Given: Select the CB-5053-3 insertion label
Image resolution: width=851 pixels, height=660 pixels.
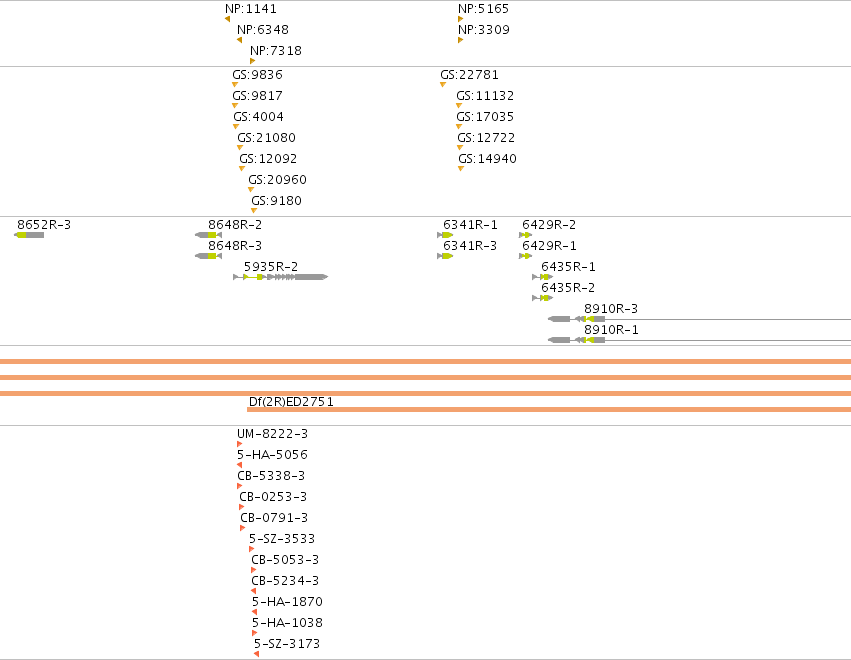Looking at the screenshot, I should [x=285, y=560].
